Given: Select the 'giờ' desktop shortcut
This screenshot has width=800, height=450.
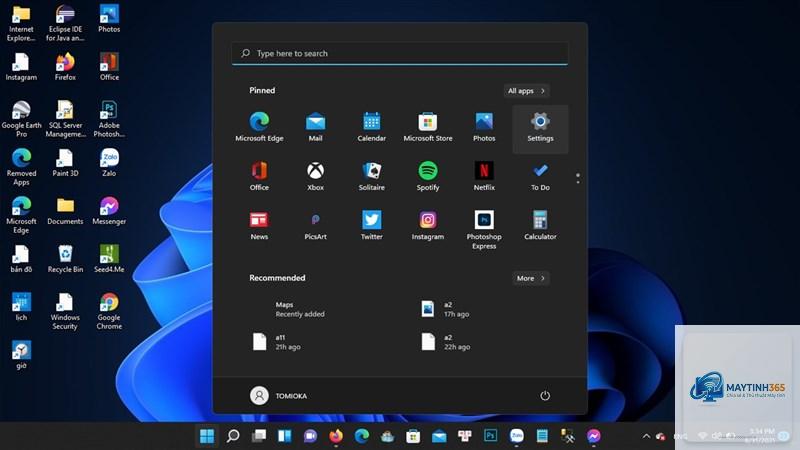Looking at the screenshot, I should coord(21,355).
